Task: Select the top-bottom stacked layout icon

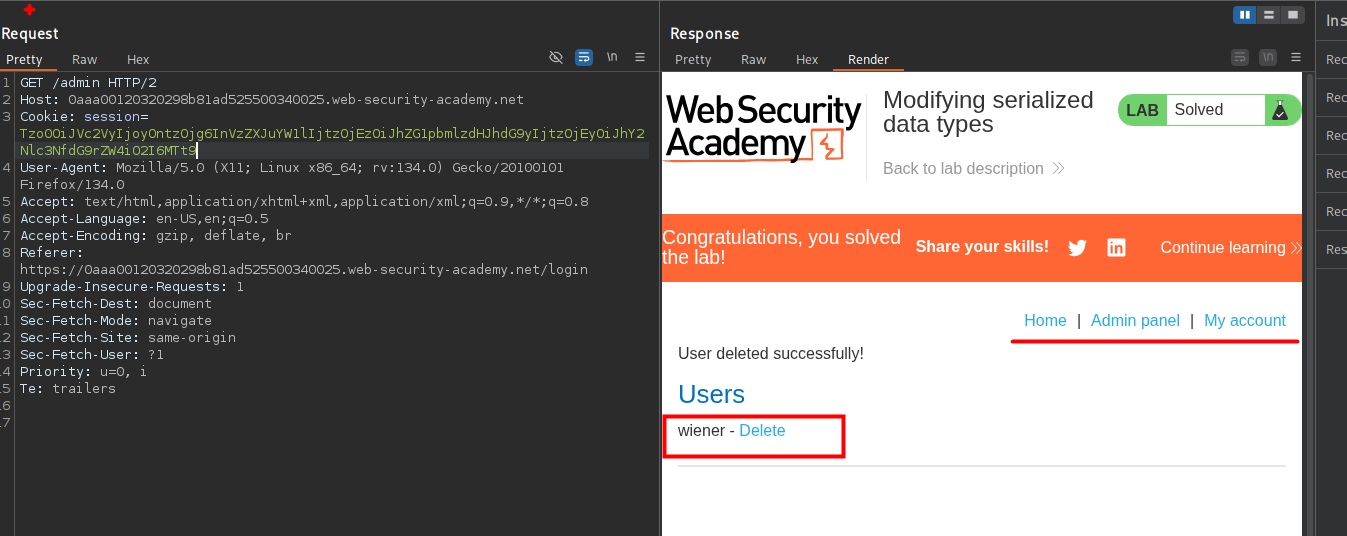Action: [1269, 15]
